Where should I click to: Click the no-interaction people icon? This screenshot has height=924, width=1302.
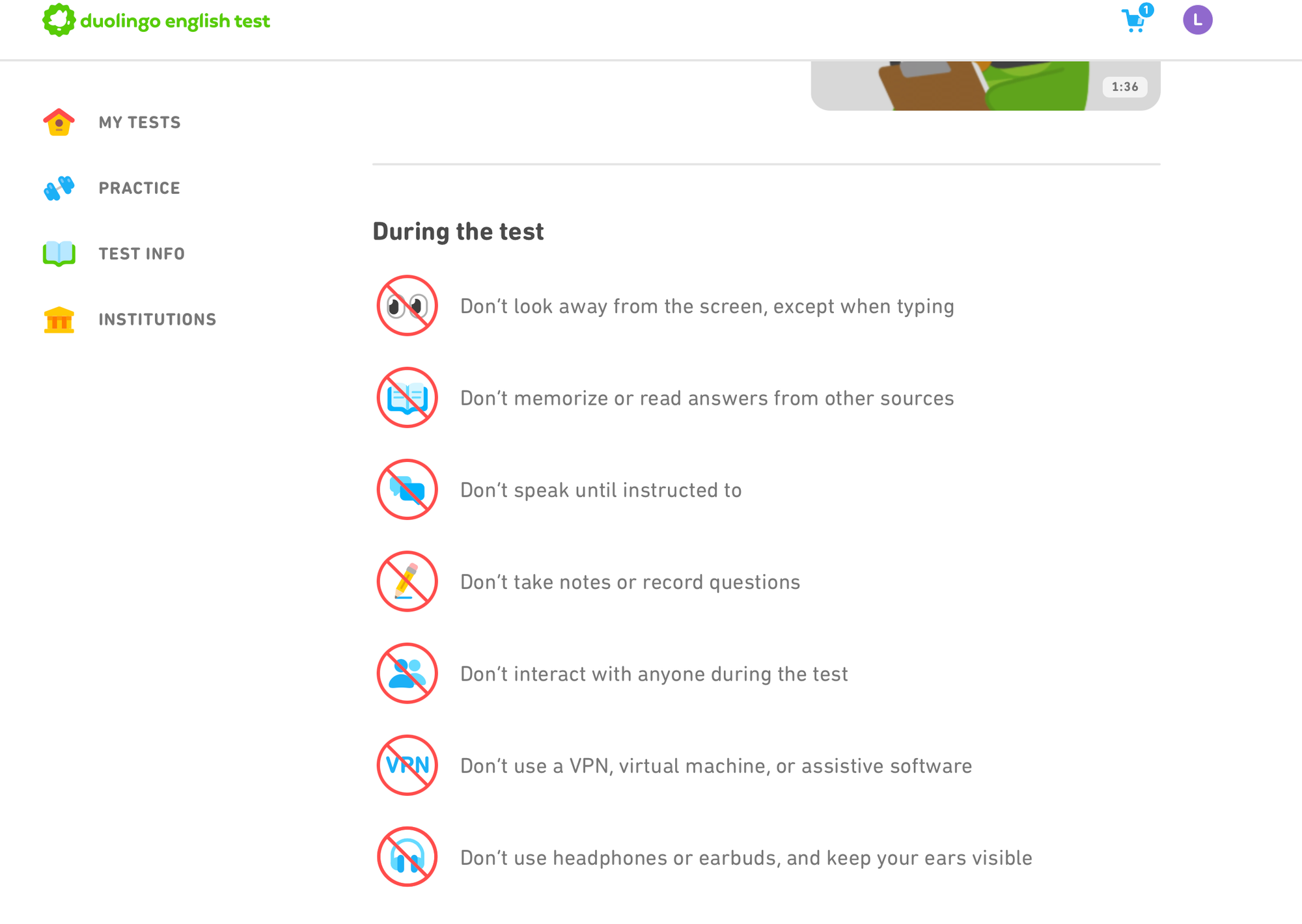(x=407, y=673)
